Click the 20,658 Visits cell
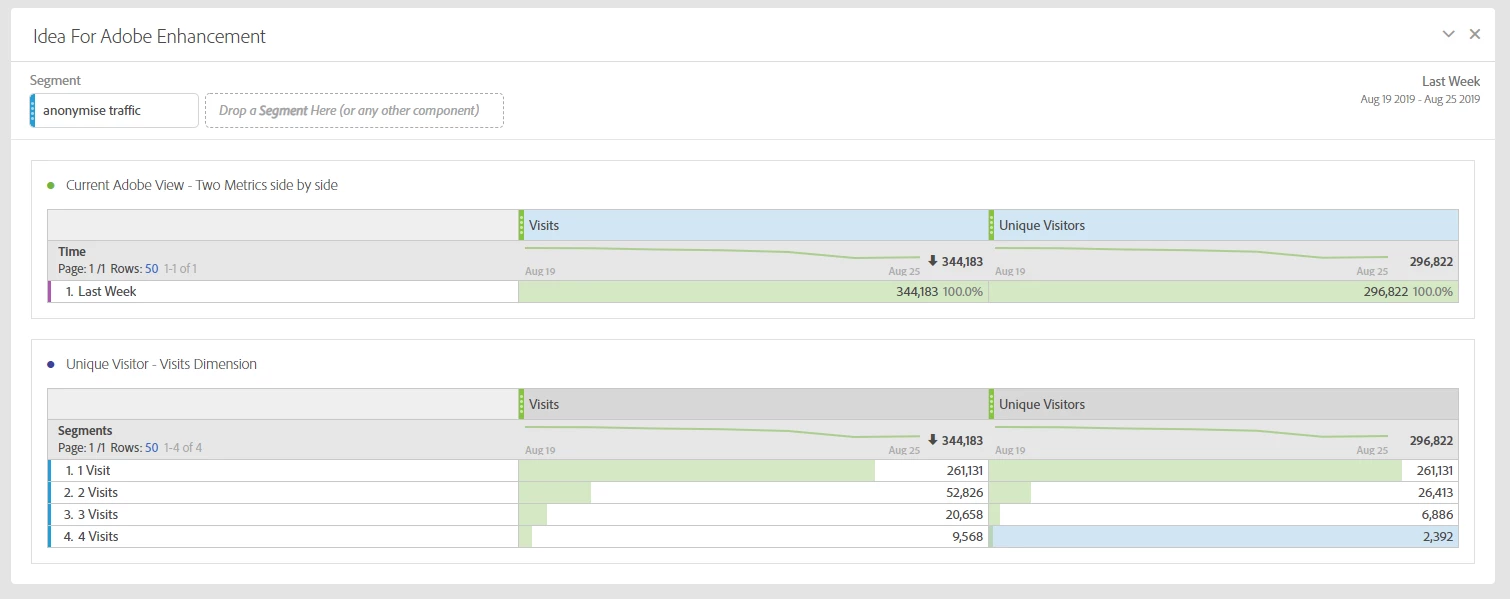The height and width of the screenshot is (599, 1510). pos(754,514)
